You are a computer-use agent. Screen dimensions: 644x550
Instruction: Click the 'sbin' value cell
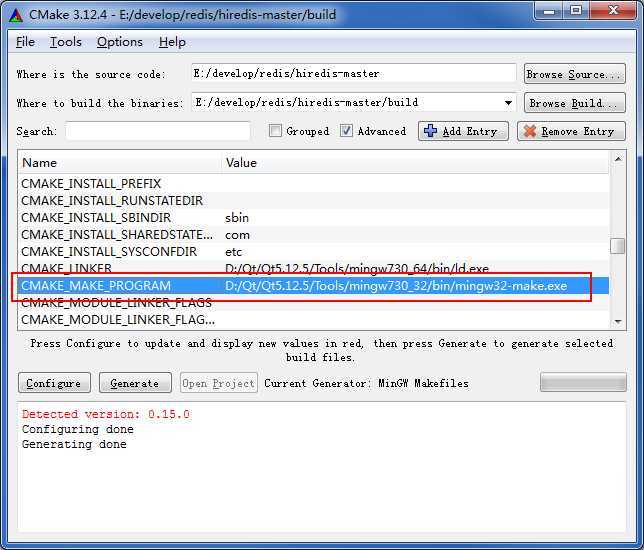tap(237, 218)
